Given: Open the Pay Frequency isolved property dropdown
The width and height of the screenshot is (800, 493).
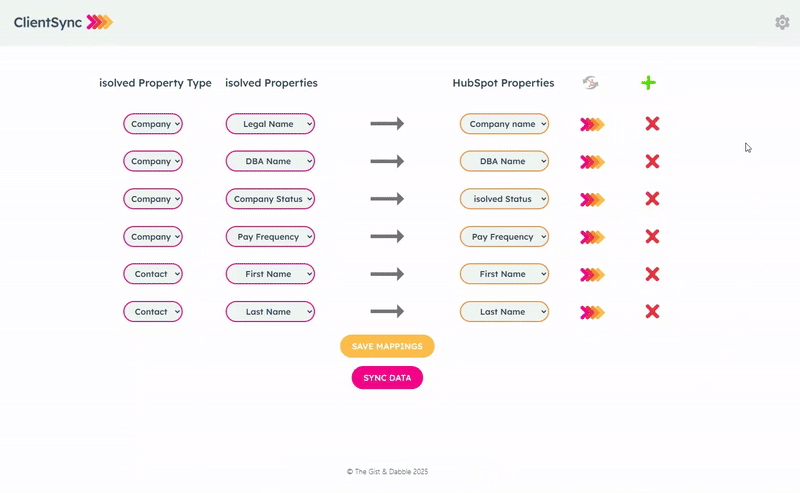Looking at the screenshot, I should point(270,237).
